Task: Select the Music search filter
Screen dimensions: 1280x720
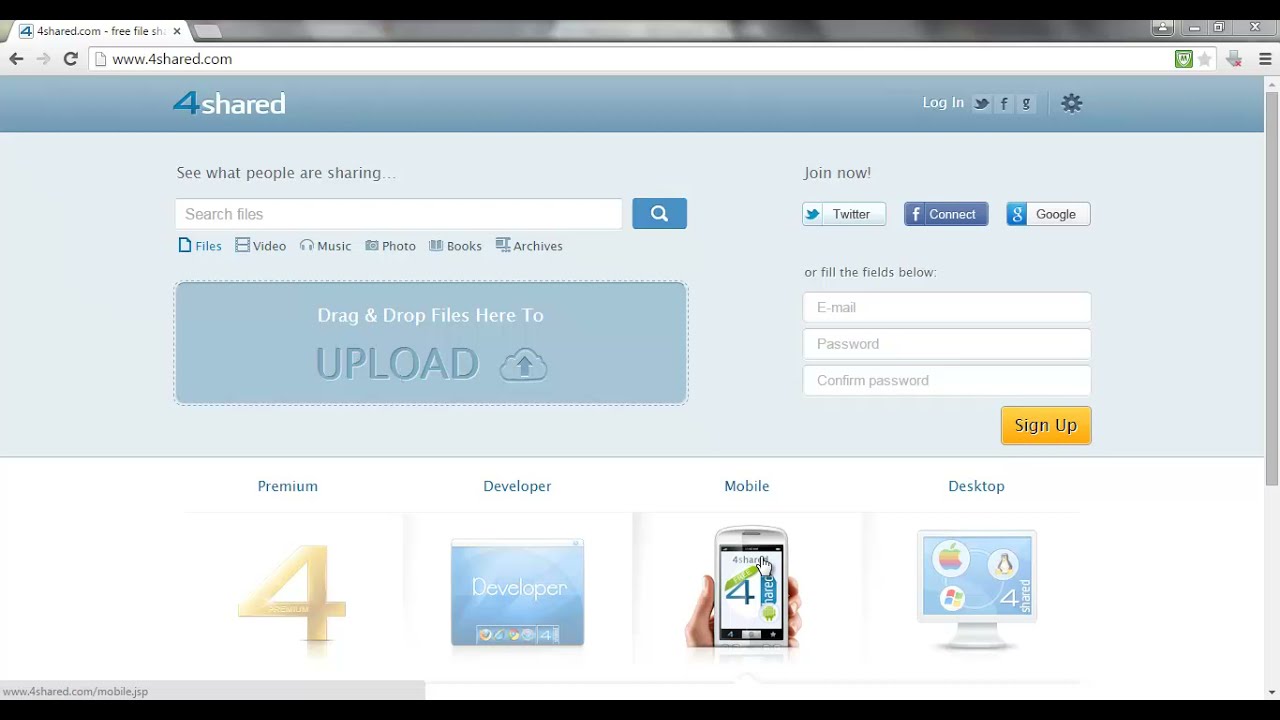Action: (325, 245)
